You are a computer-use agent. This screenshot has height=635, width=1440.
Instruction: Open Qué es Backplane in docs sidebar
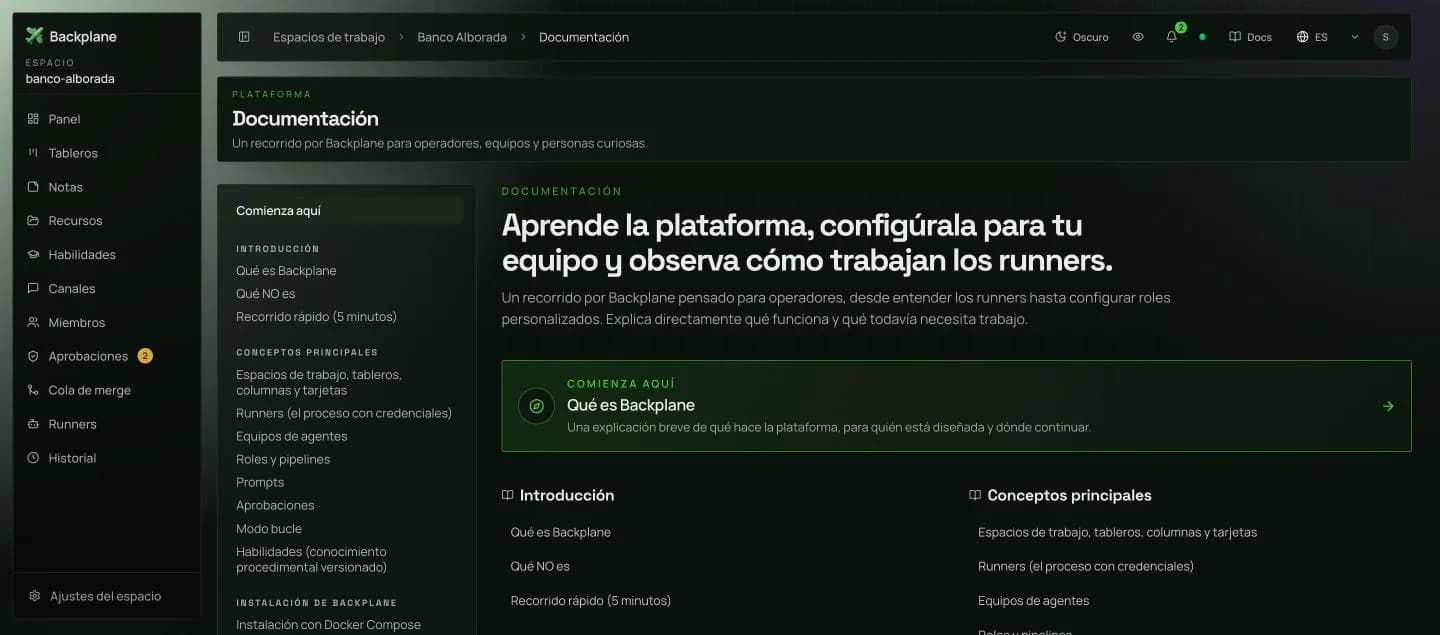[x=286, y=271]
